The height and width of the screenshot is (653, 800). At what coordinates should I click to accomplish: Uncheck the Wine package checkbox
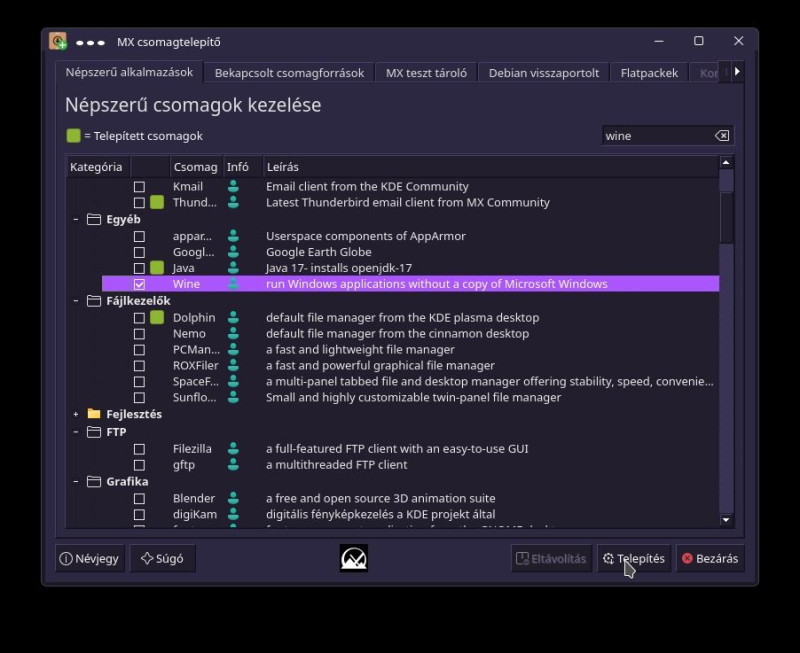click(x=139, y=284)
